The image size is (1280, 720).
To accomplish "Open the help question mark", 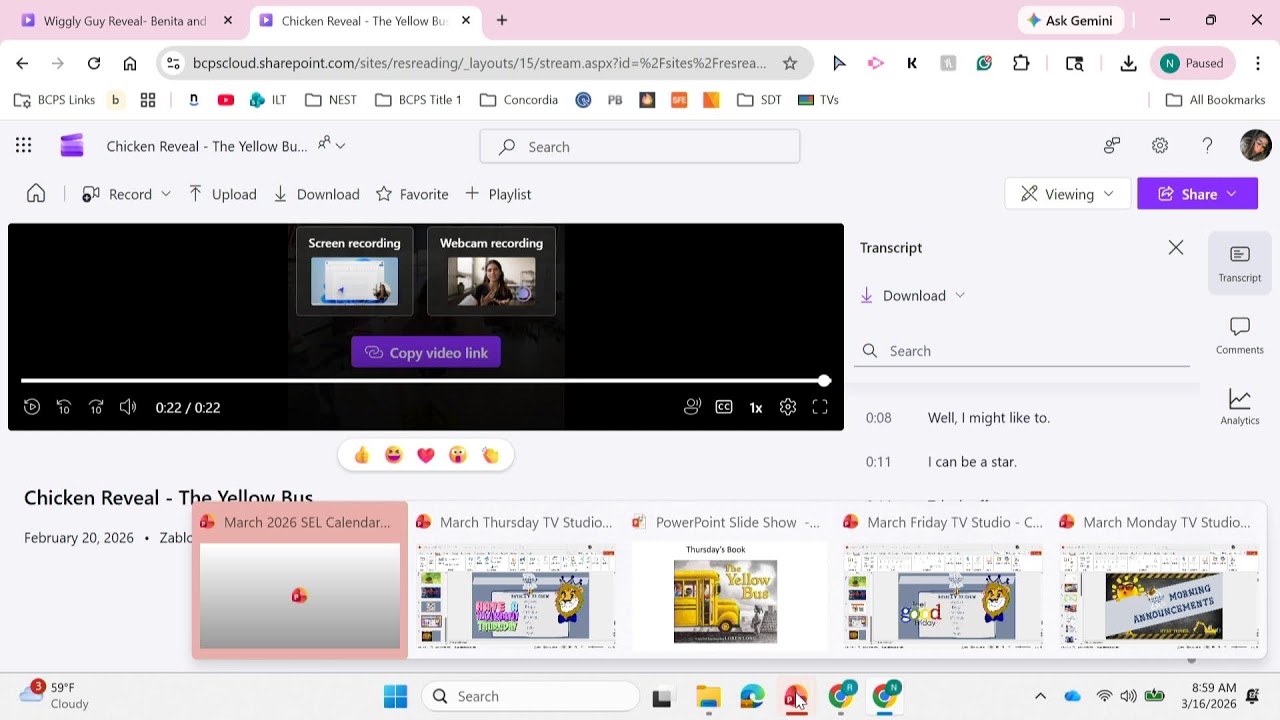I will click(1208, 146).
